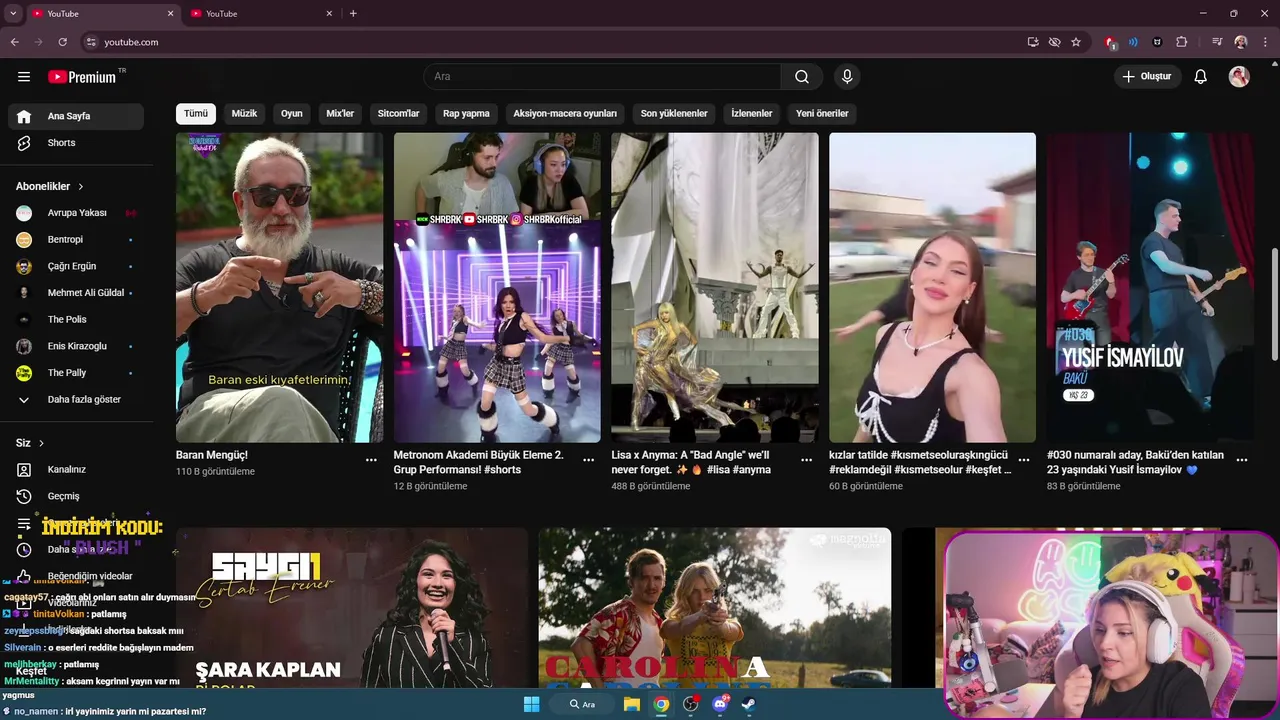Open the browser media controls icon
Screen dimensions: 1280x720
click(1217, 42)
